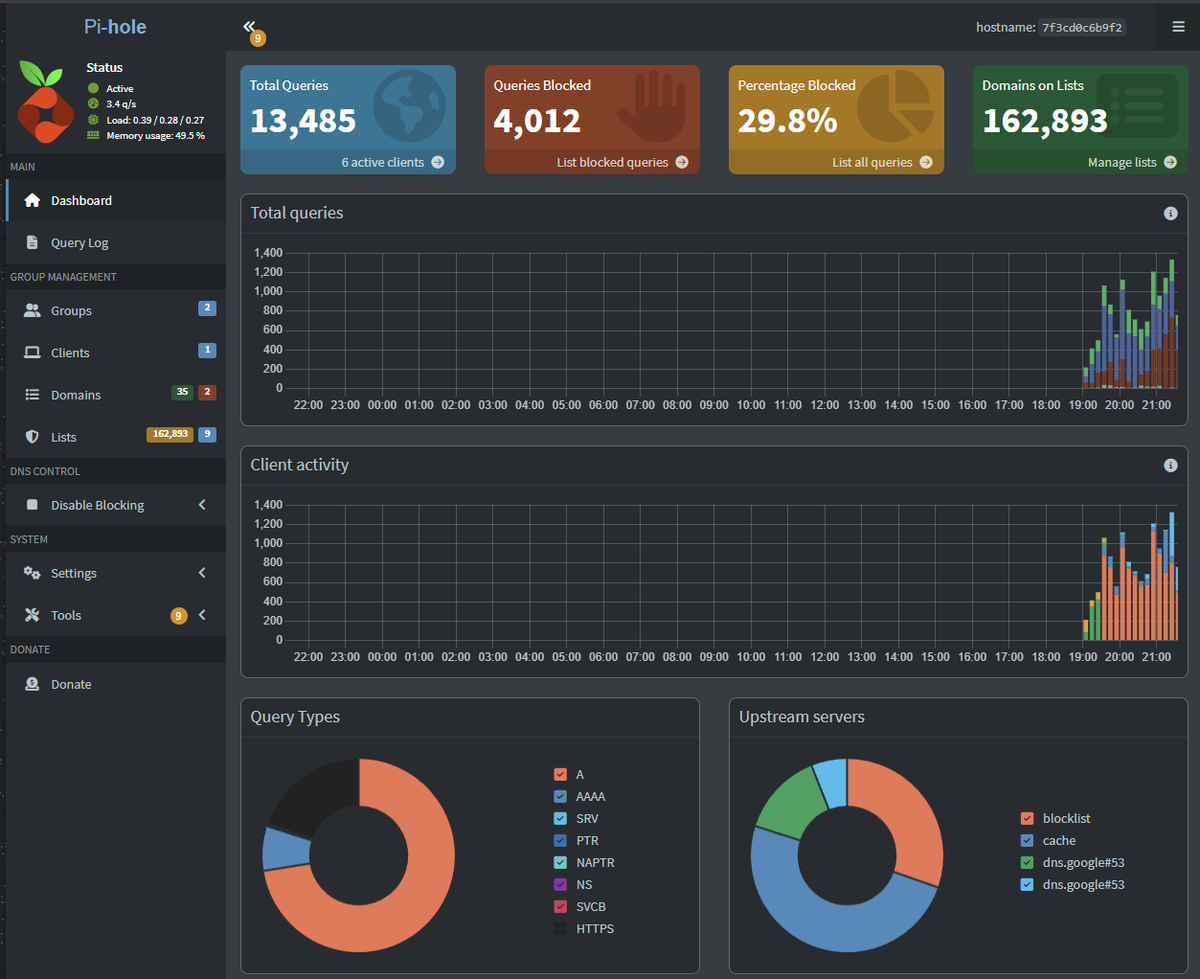Screen dimensions: 1200x979
Task: Click the Clients laptop icon
Action: [32, 352]
